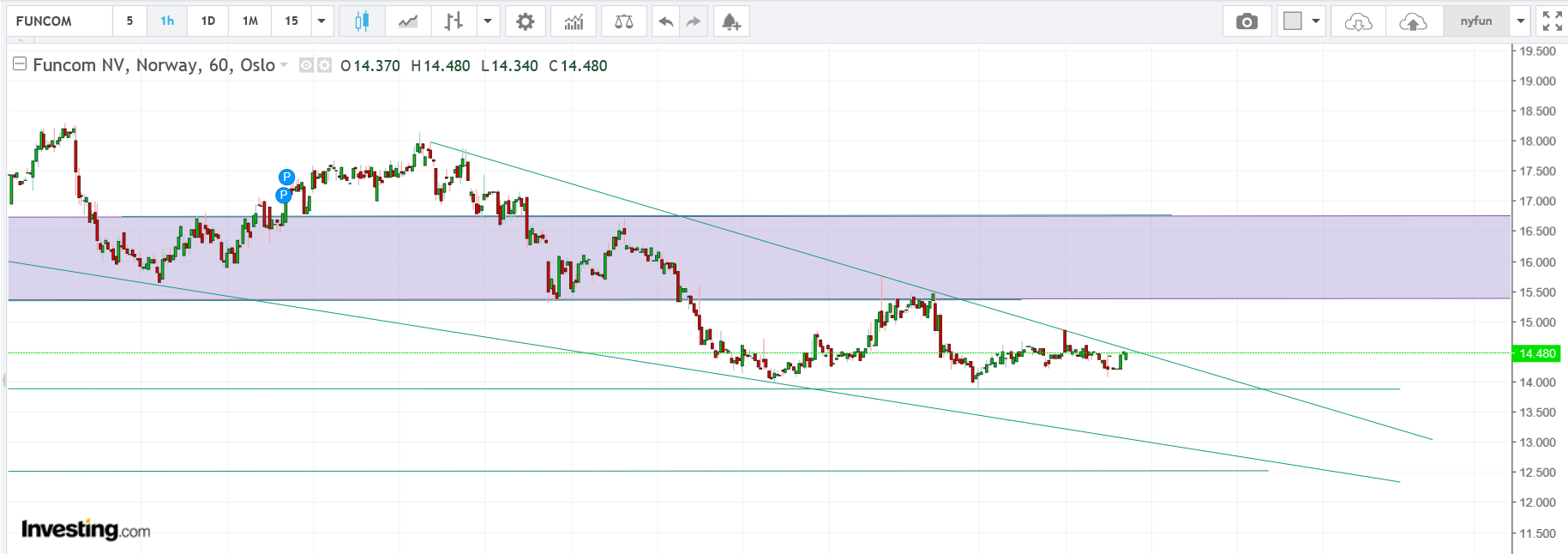
Task: Load chart layout from cloud
Action: [1358, 21]
